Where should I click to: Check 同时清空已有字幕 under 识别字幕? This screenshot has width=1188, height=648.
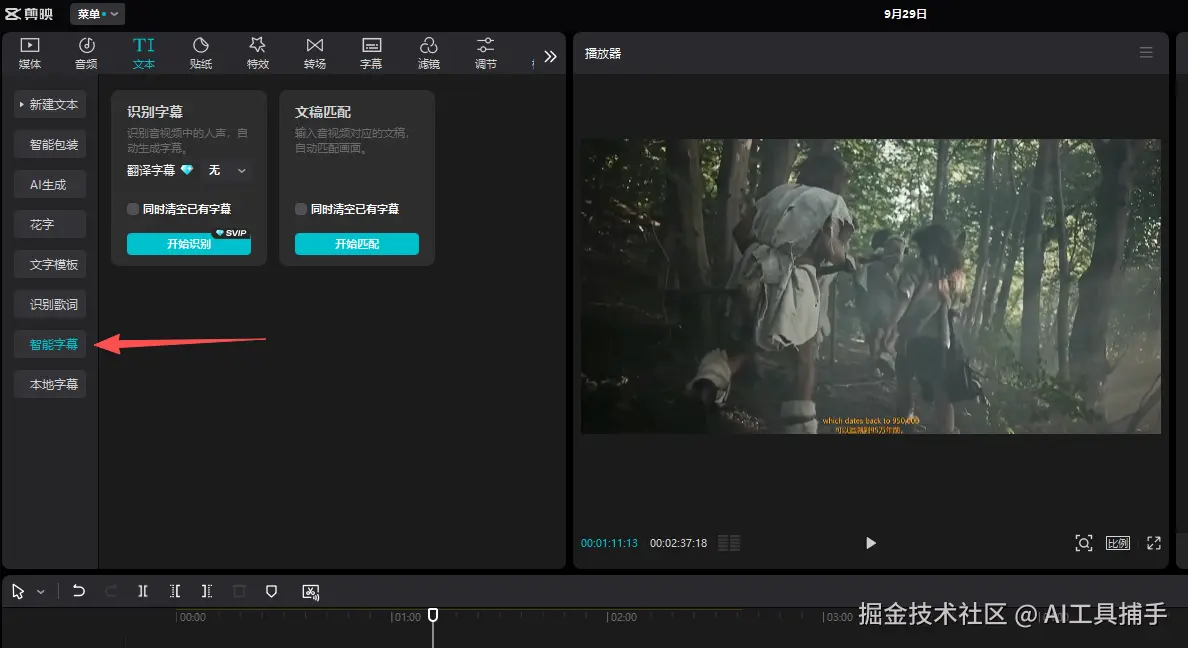pos(133,208)
